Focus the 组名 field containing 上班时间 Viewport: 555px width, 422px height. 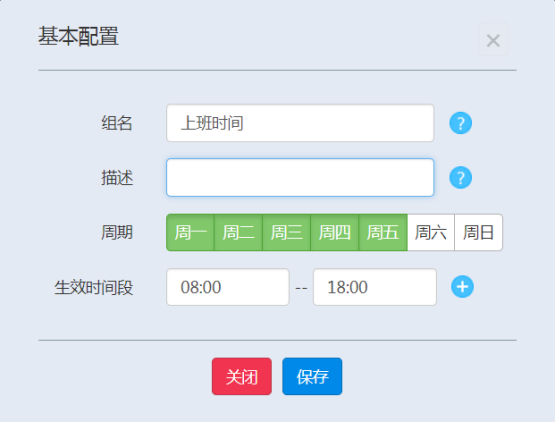pyautogui.click(x=300, y=123)
